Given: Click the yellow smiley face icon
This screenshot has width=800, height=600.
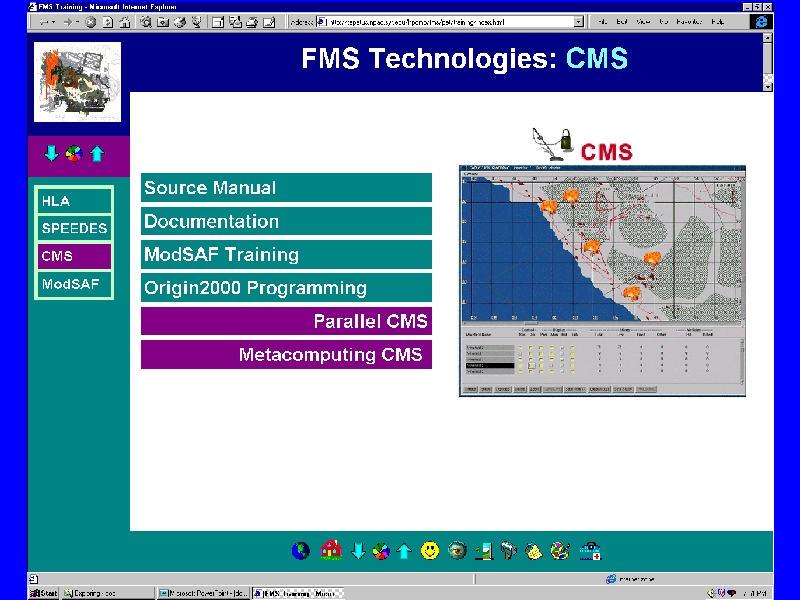Looking at the screenshot, I should tap(430, 551).
